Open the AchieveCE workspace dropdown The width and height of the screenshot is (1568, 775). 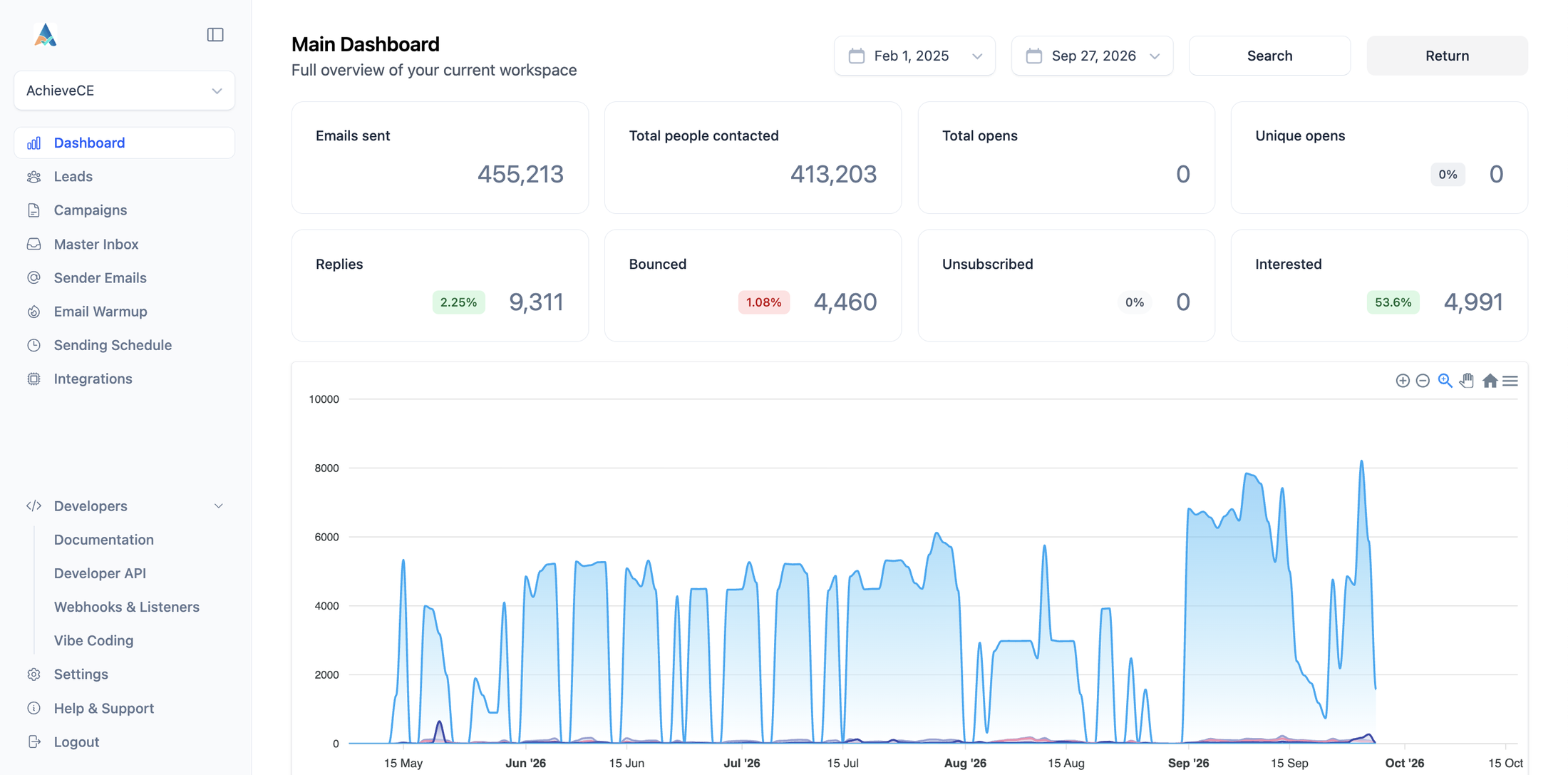tap(124, 91)
